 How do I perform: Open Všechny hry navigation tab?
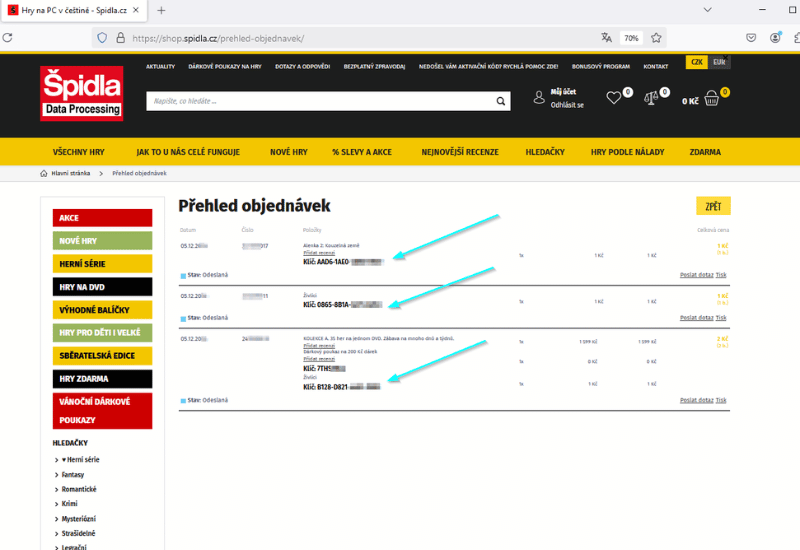click(79, 152)
